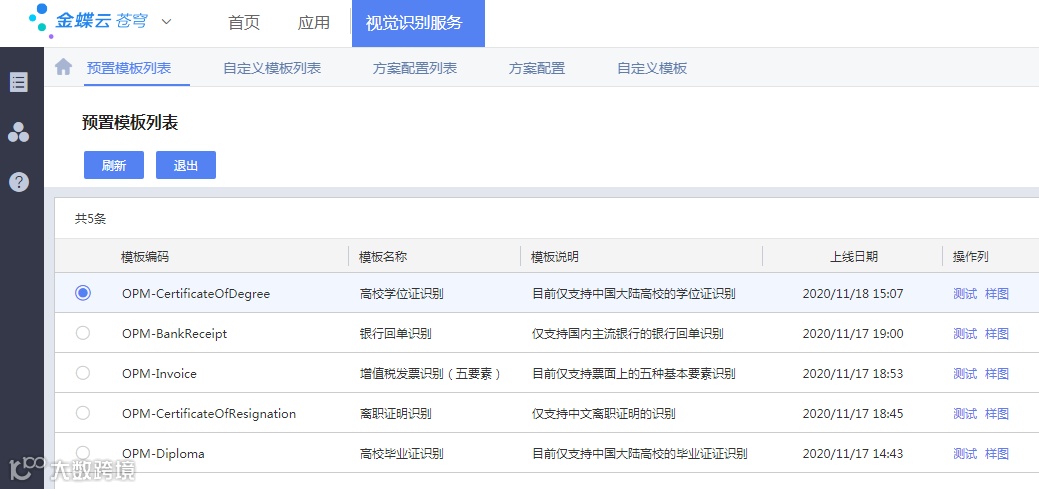This screenshot has width=1039, height=489.
Task: Click the 高校毕业证识别 name cell
Action: [x=401, y=454]
